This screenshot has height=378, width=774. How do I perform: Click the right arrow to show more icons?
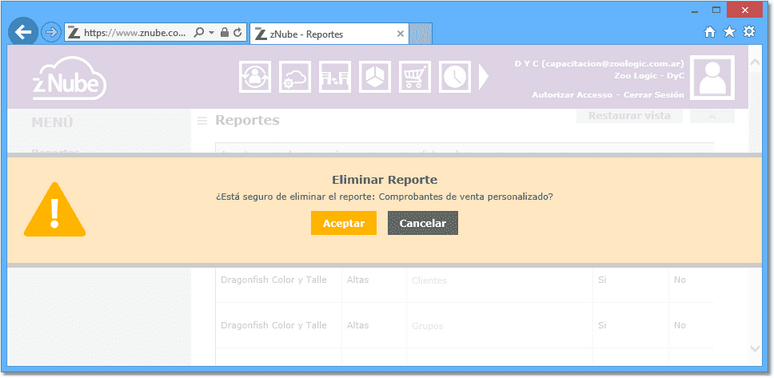[484, 77]
